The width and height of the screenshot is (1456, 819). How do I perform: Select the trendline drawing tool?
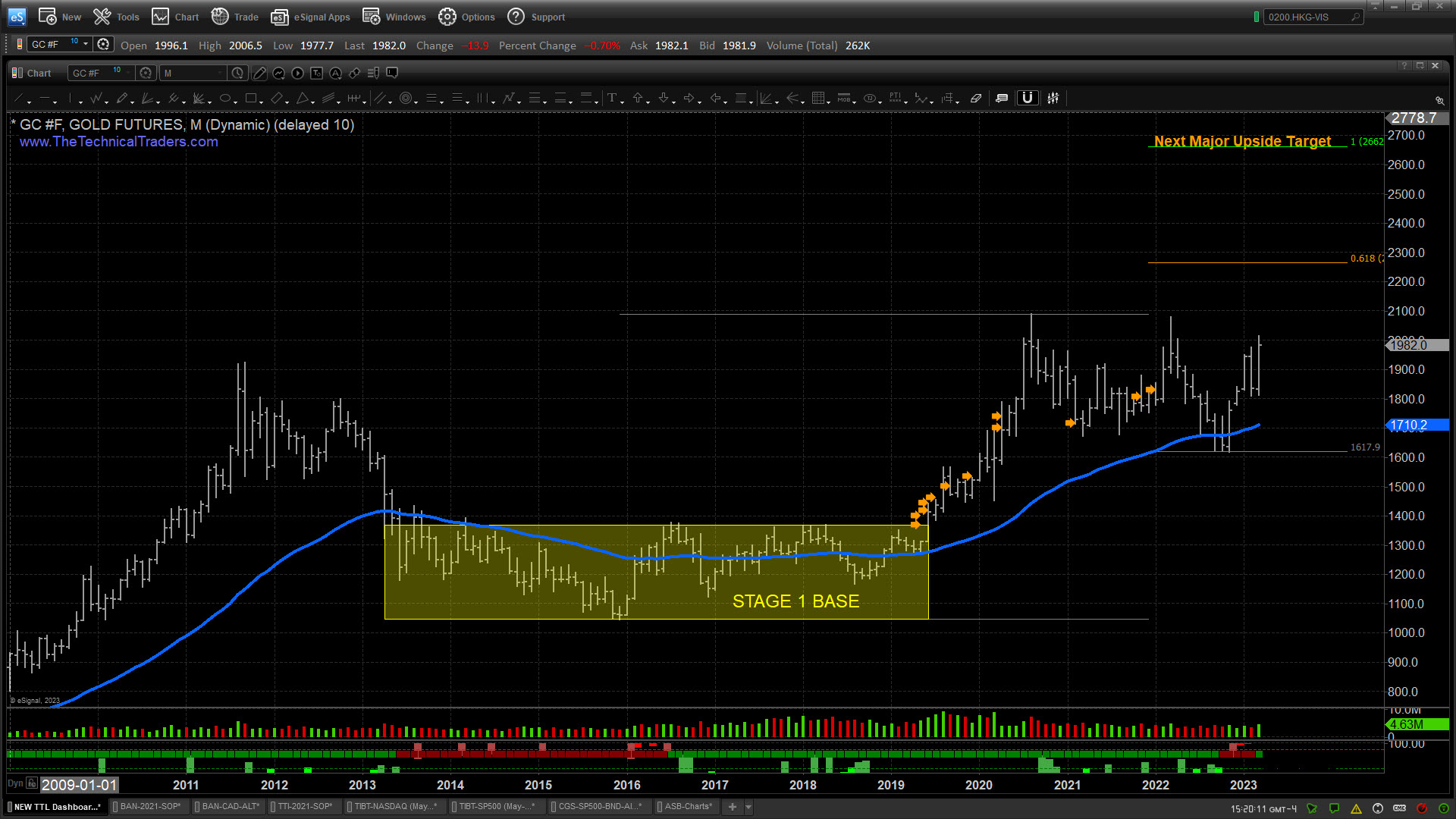(19, 98)
